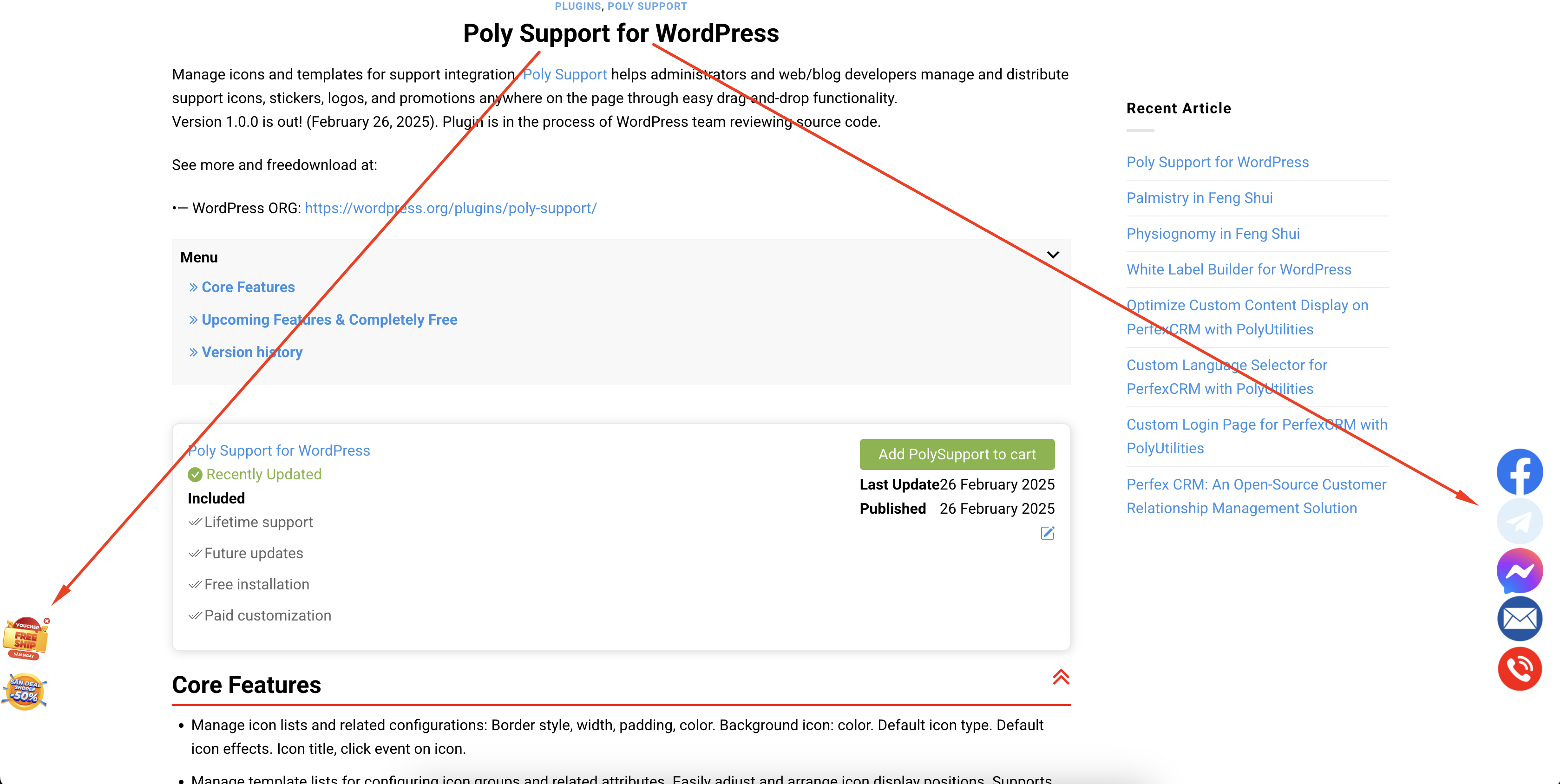Jump to Upcoming Features & Completely Free
Screen dimensions: 1560x784
point(329,320)
